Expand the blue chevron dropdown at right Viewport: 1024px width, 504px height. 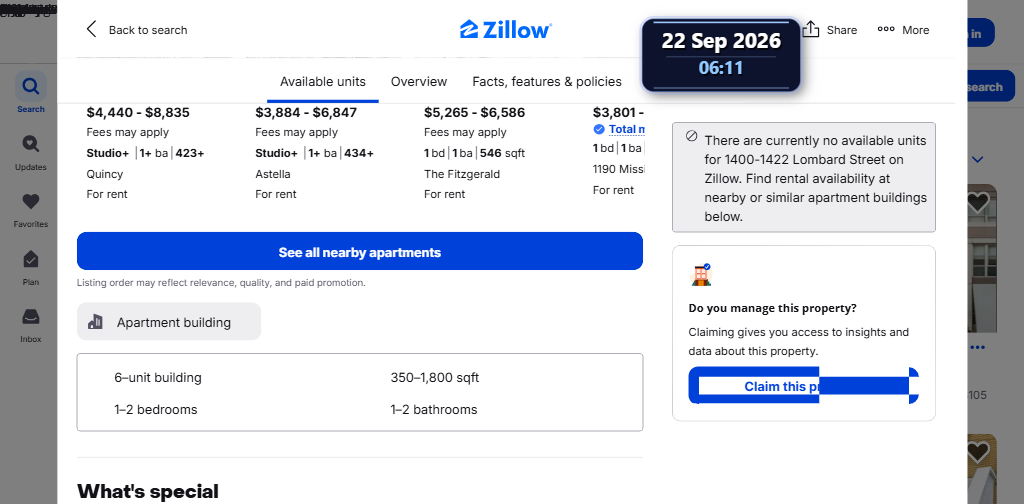[978, 159]
